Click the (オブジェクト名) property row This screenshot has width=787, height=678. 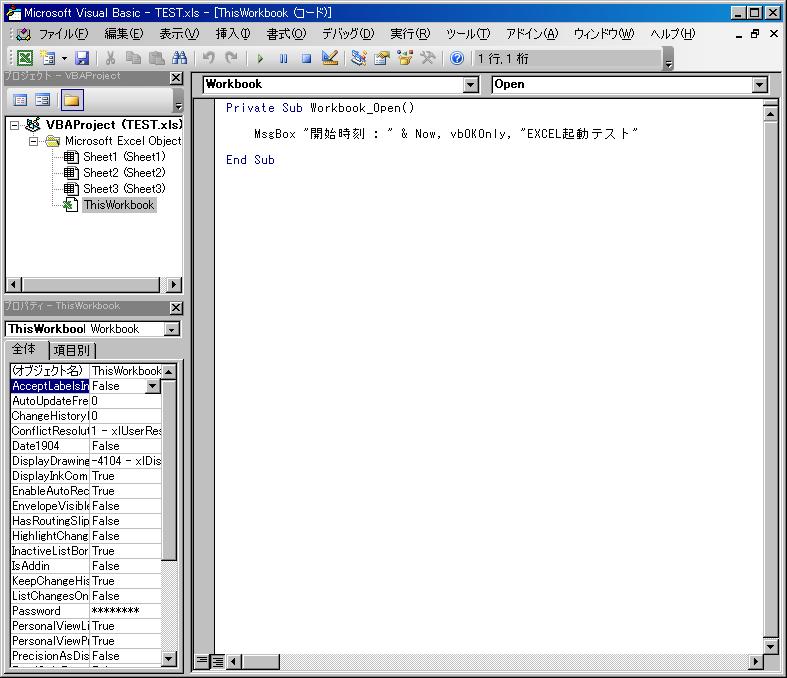tap(86, 371)
